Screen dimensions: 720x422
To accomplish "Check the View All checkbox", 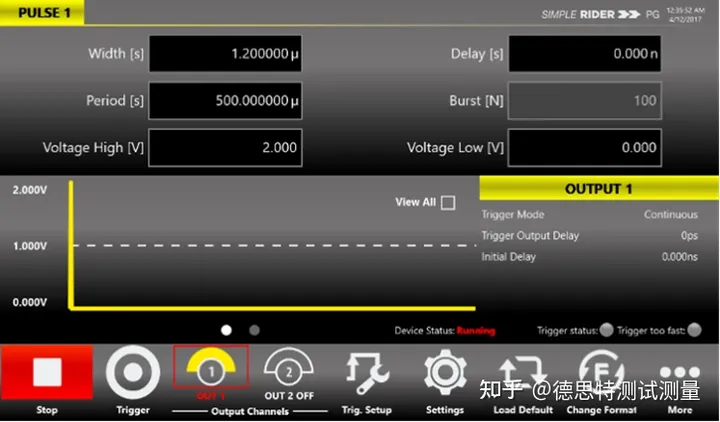I will click(x=448, y=203).
